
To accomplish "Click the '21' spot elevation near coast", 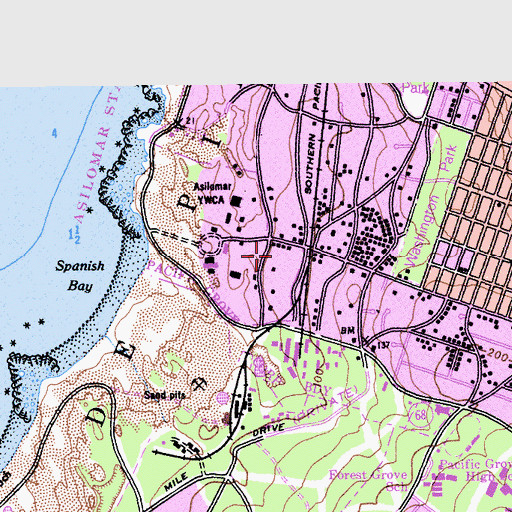I will click(190, 121).
